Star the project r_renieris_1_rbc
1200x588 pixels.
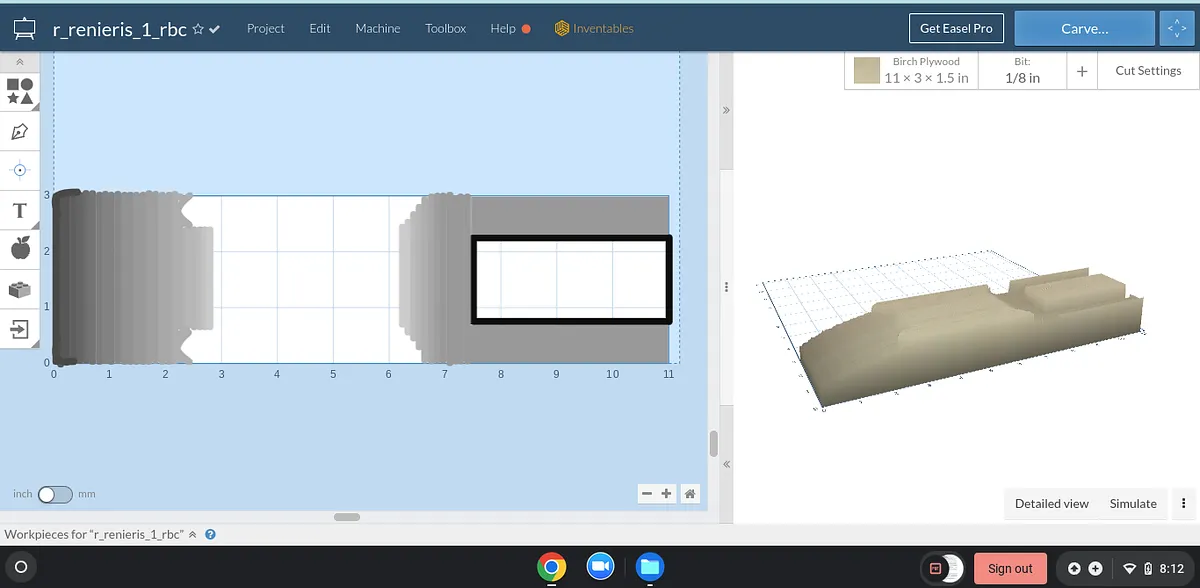coord(198,29)
